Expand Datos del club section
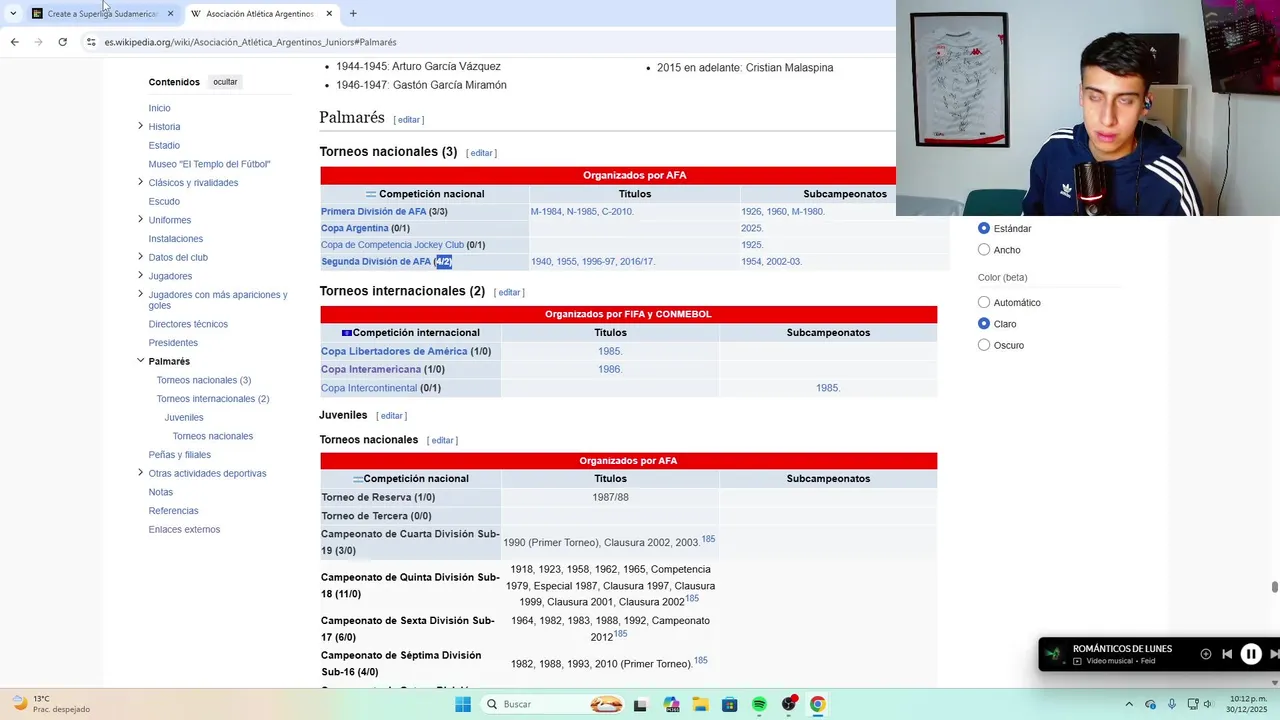 (140, 257)
